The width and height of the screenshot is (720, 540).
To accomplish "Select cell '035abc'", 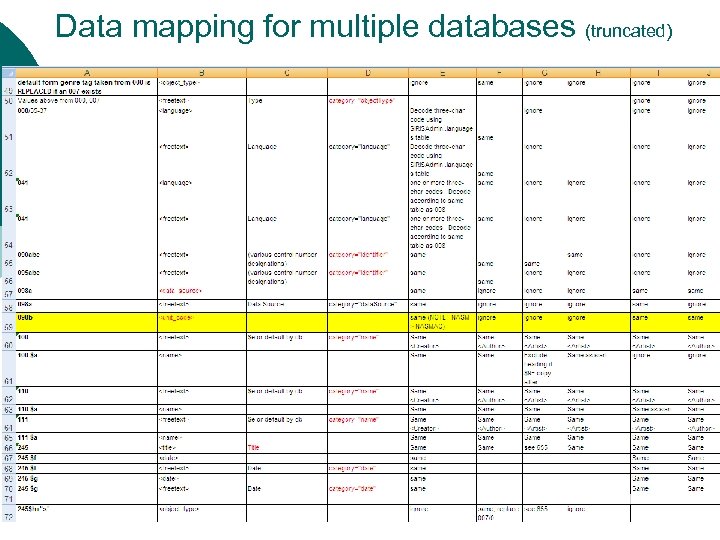I will [87, 277].
